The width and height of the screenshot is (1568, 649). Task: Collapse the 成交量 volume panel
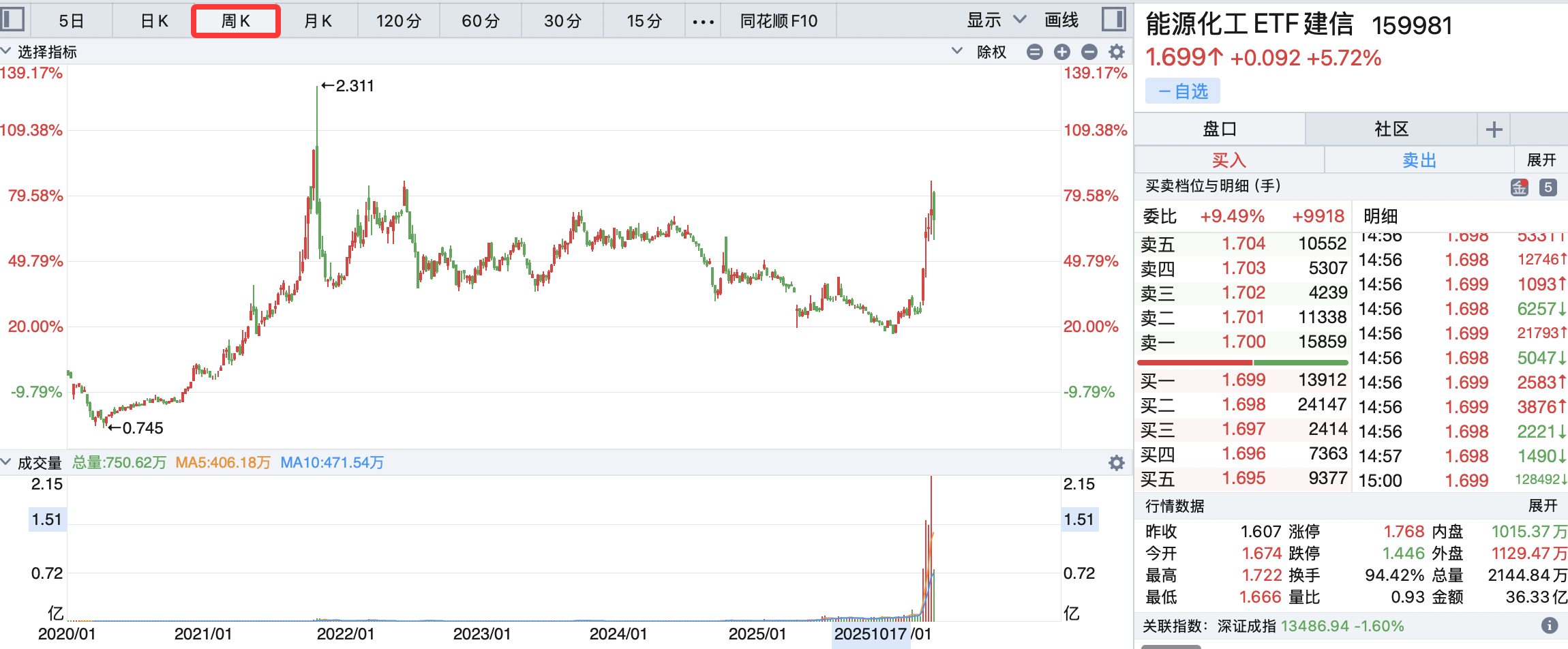tap(6, 463)
